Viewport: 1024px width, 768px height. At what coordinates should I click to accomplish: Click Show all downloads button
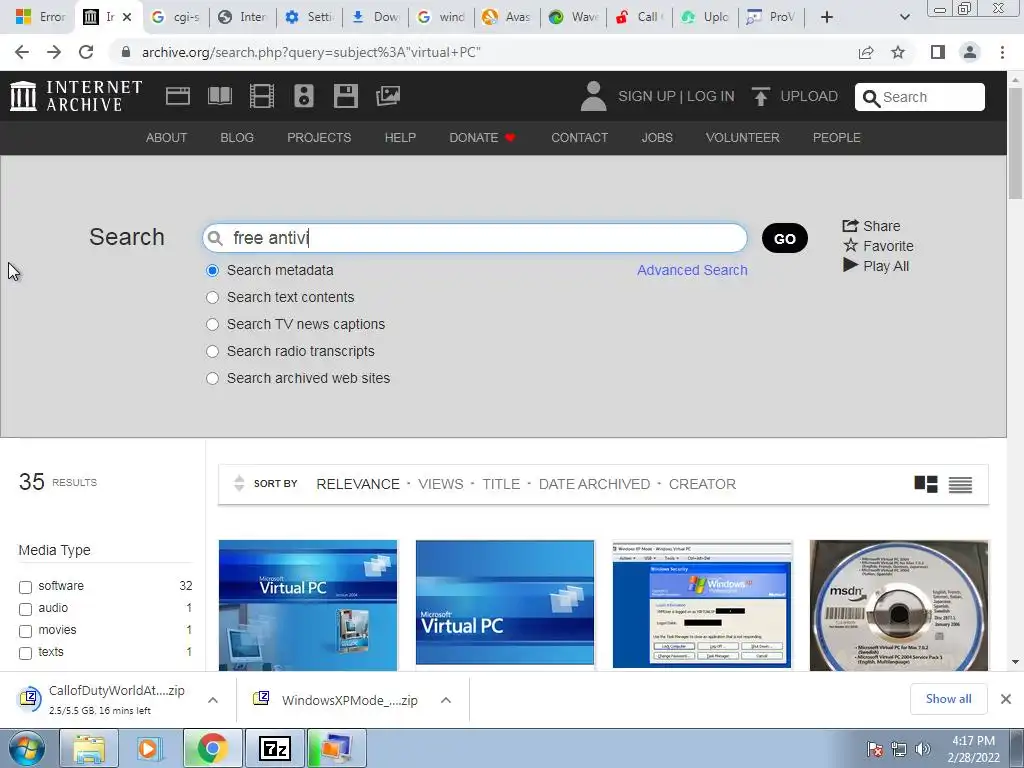coord(948,699)
